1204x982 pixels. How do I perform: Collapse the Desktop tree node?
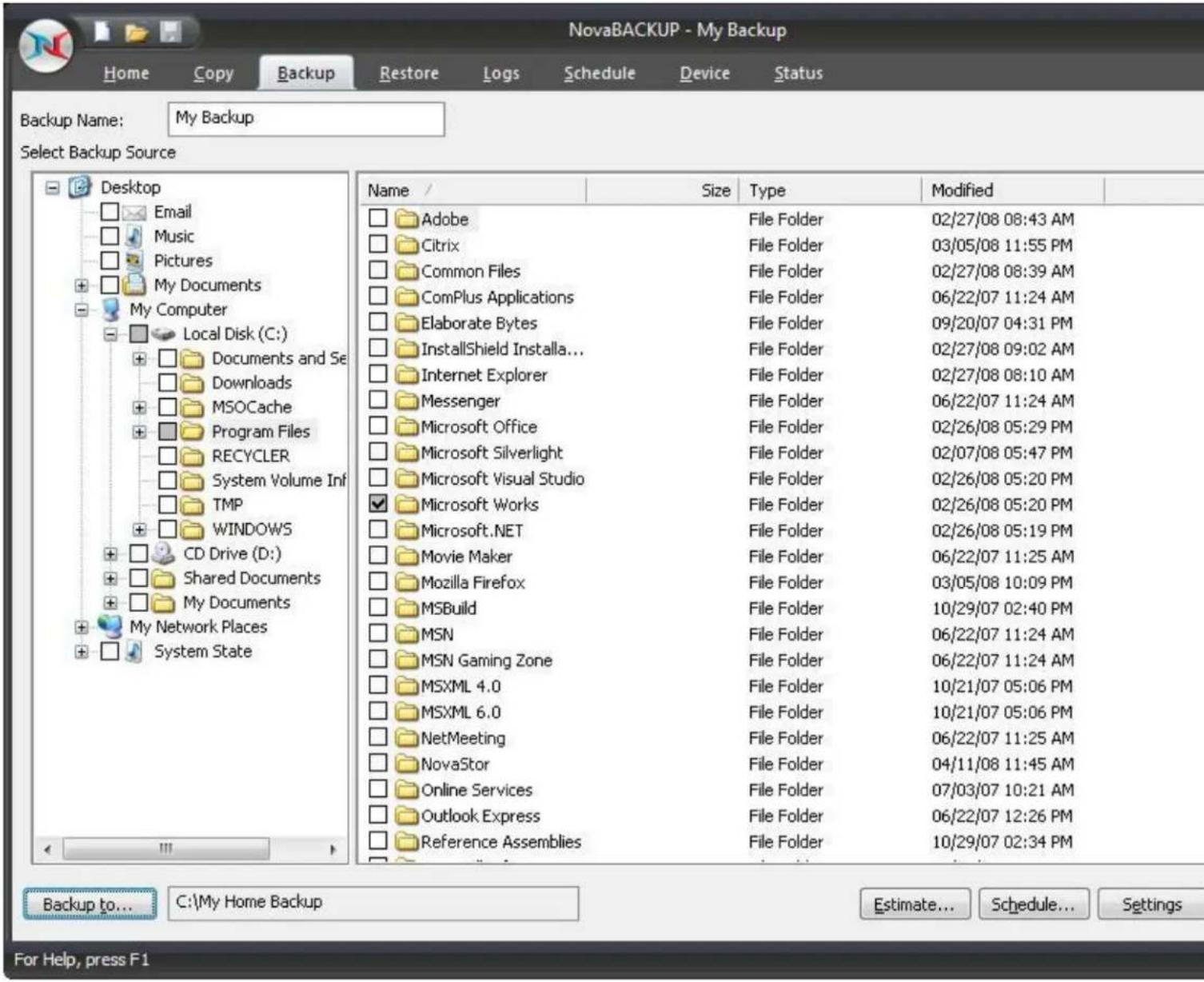pyautogui.click(x=53, y=188)
